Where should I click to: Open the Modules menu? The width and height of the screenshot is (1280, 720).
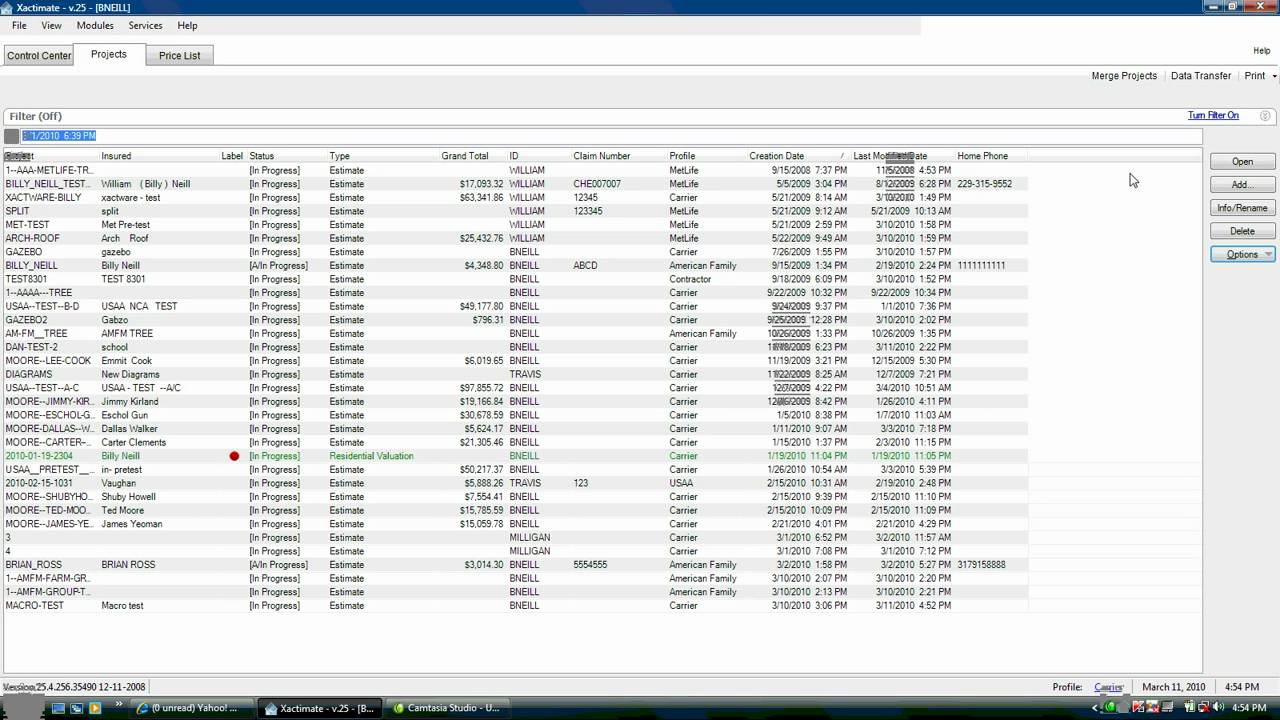[x=95, y=25]
